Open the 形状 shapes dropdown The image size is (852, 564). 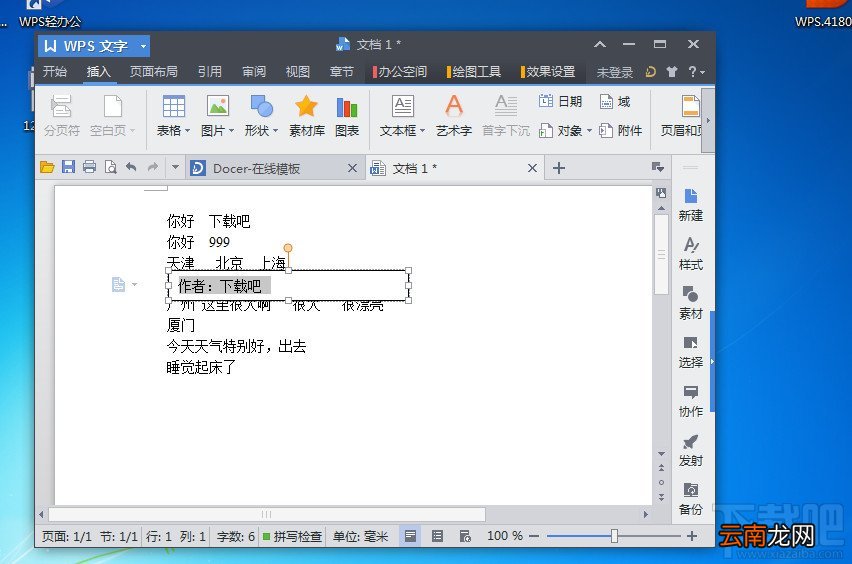click(261, 115)
